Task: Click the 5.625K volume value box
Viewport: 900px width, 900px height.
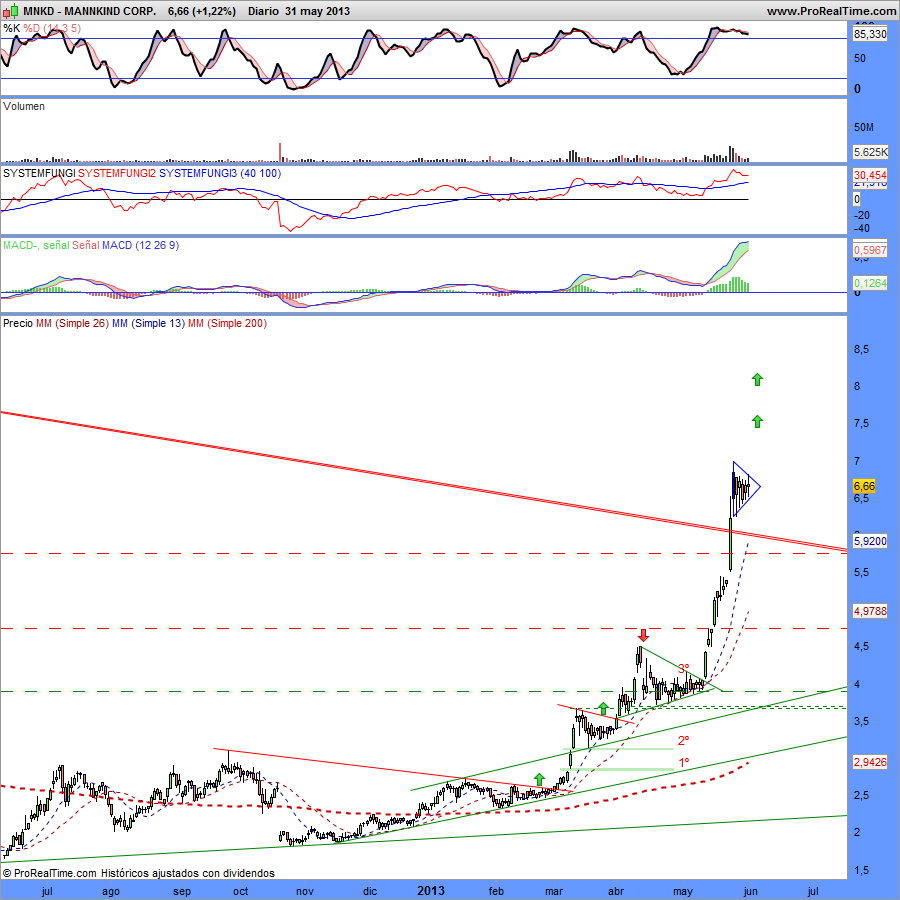Action: click(x=870, y=152)
